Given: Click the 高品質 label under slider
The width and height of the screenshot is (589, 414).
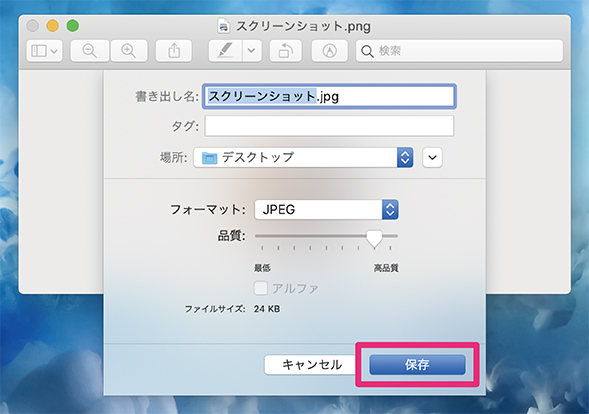Looking at the screenshot, I should 386,268.
